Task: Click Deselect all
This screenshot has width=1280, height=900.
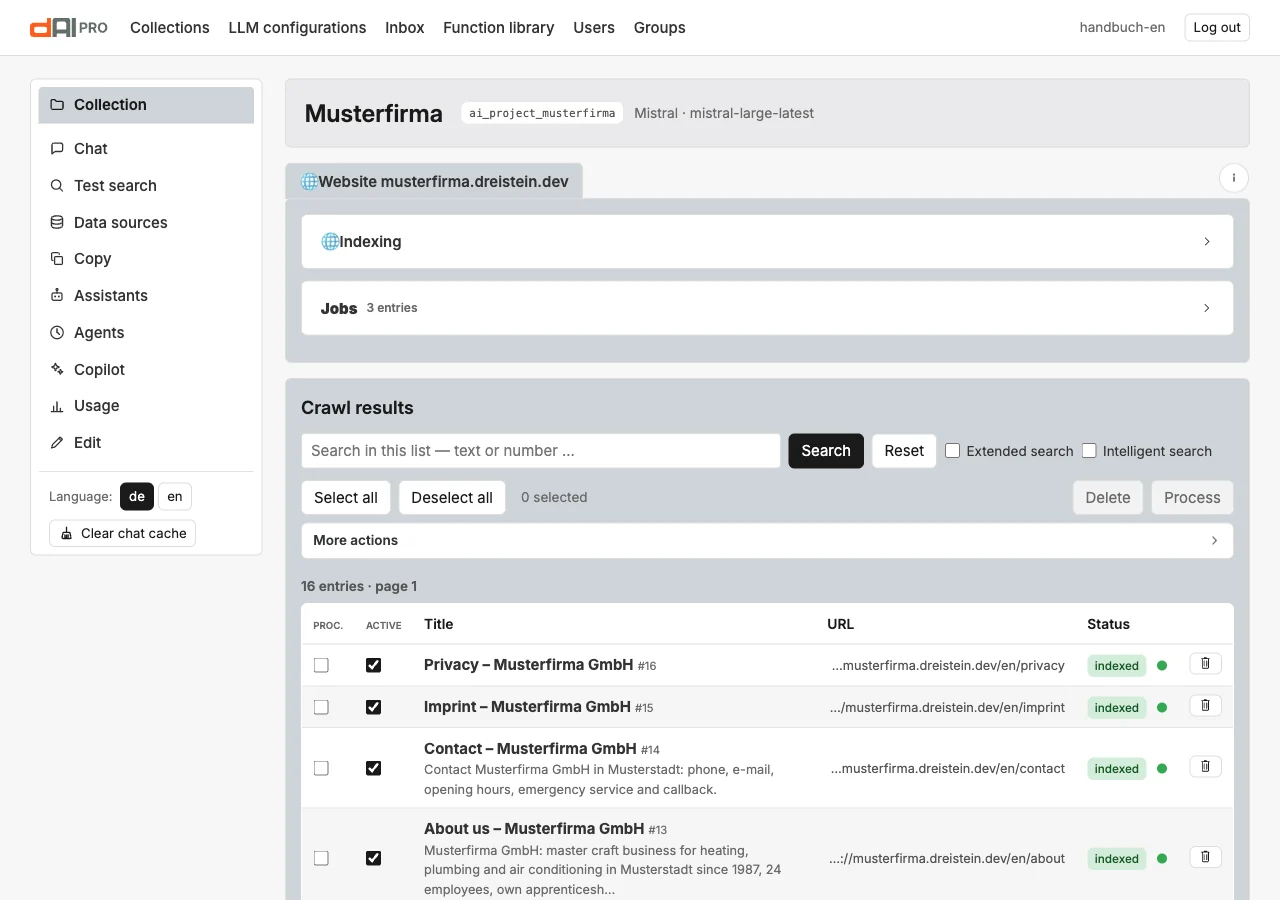Action: (452, 498)
